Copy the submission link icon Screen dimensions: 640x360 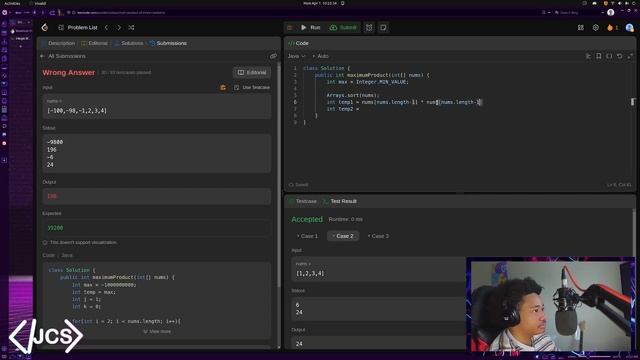click(273, 56)
